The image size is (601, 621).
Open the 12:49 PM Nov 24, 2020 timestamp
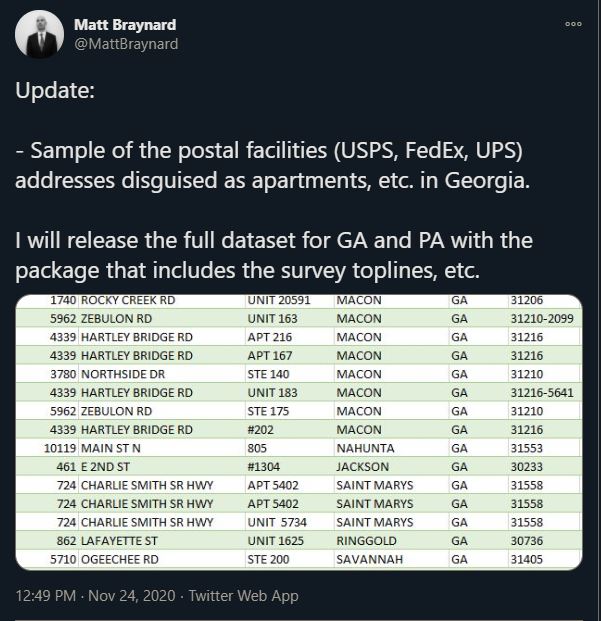pos(95,596)
